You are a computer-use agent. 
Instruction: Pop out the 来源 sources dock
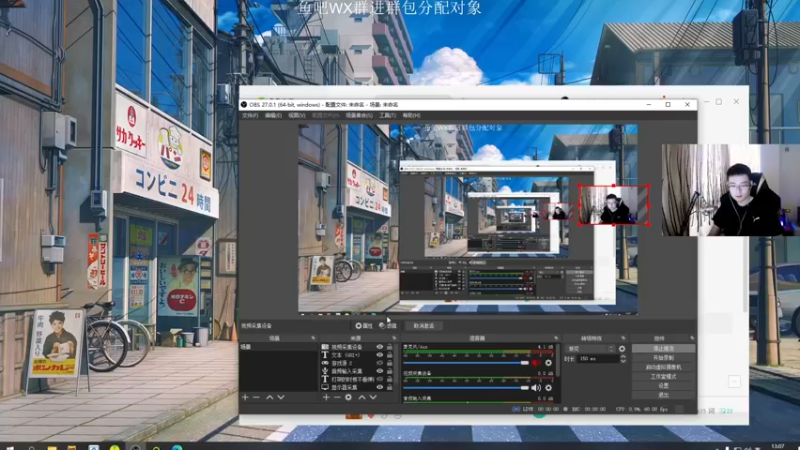coord(394,338)
